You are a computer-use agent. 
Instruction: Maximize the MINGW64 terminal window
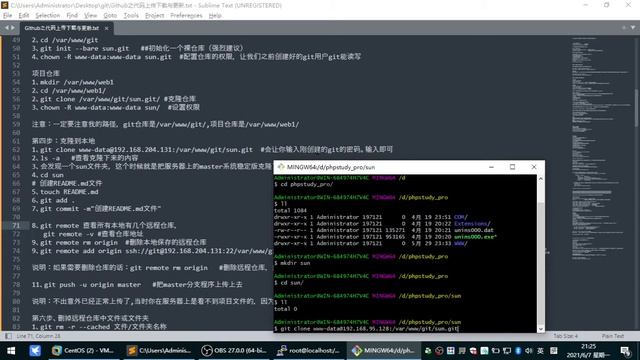tap(512, 167)
